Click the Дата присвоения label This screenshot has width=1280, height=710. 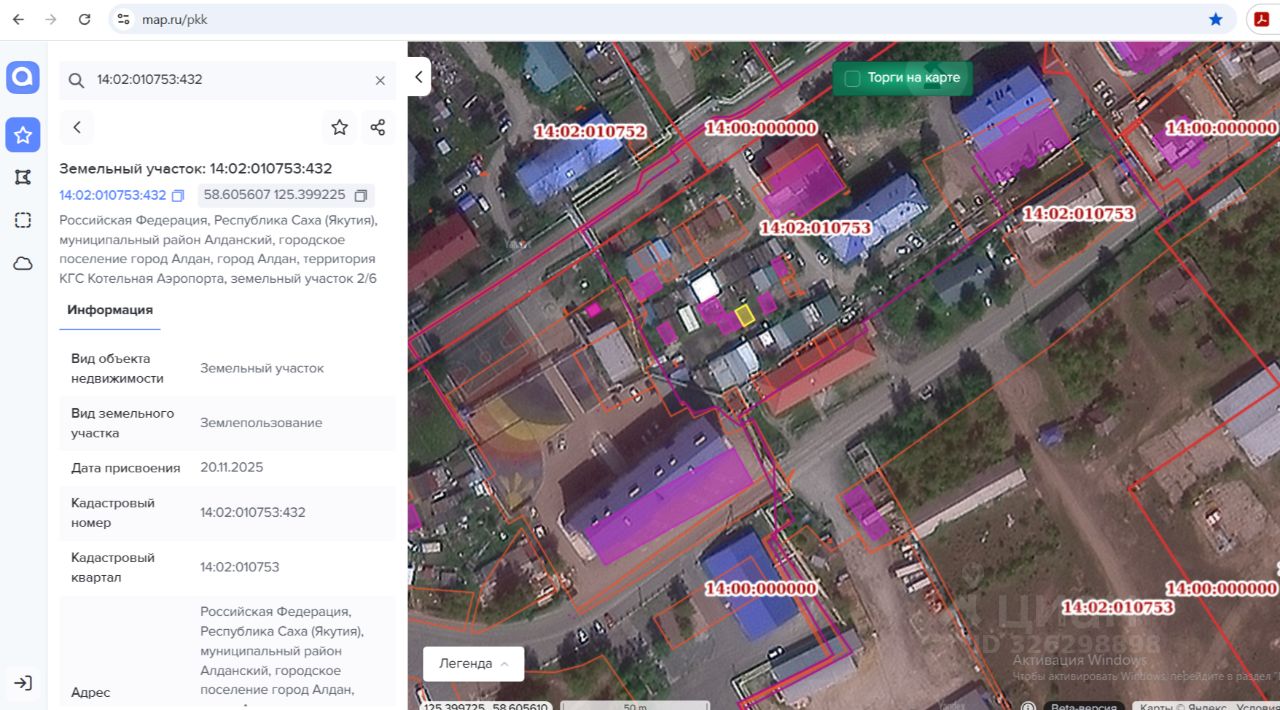[126, 468]
